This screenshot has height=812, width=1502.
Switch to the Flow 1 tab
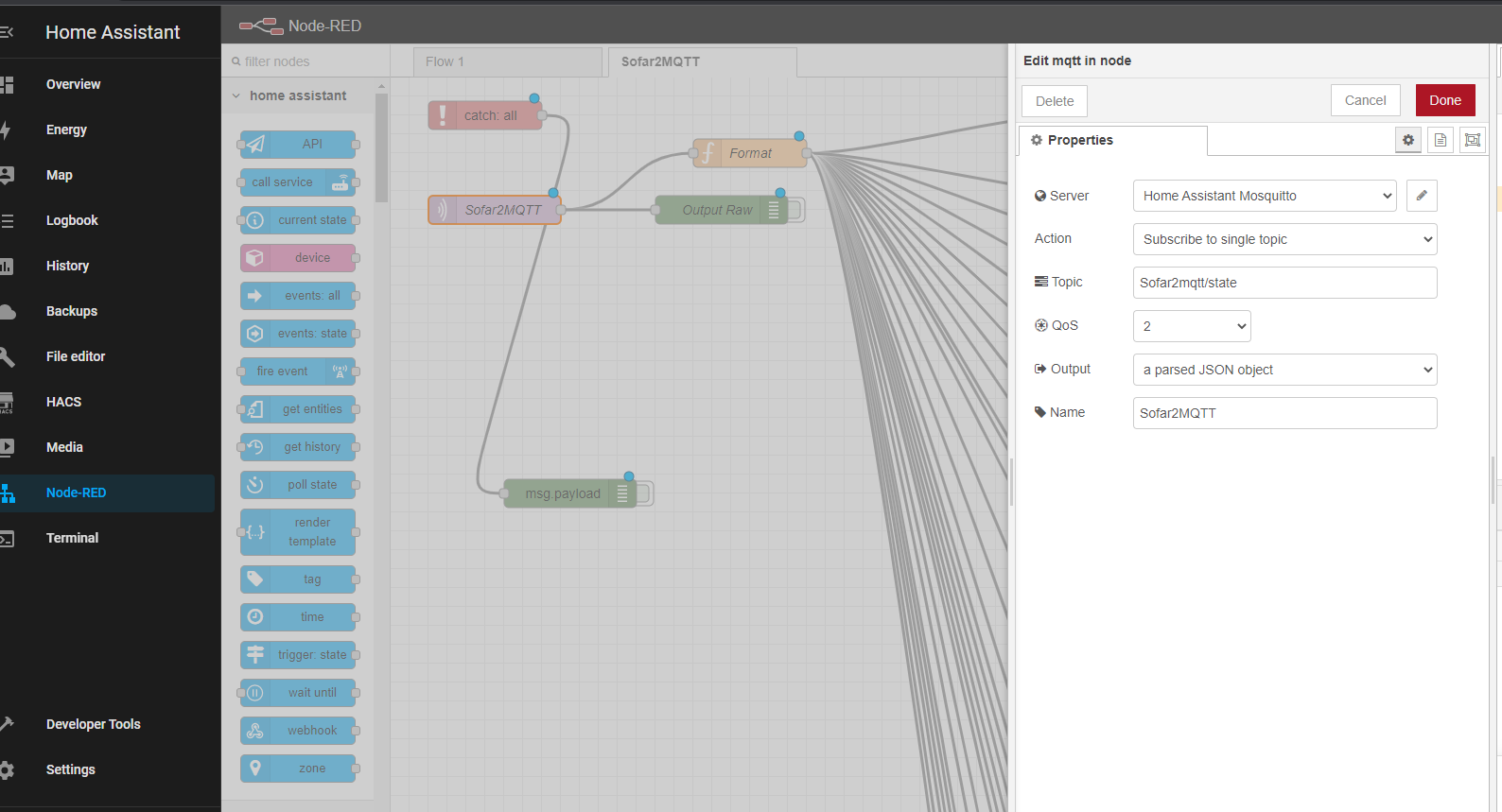508,61
